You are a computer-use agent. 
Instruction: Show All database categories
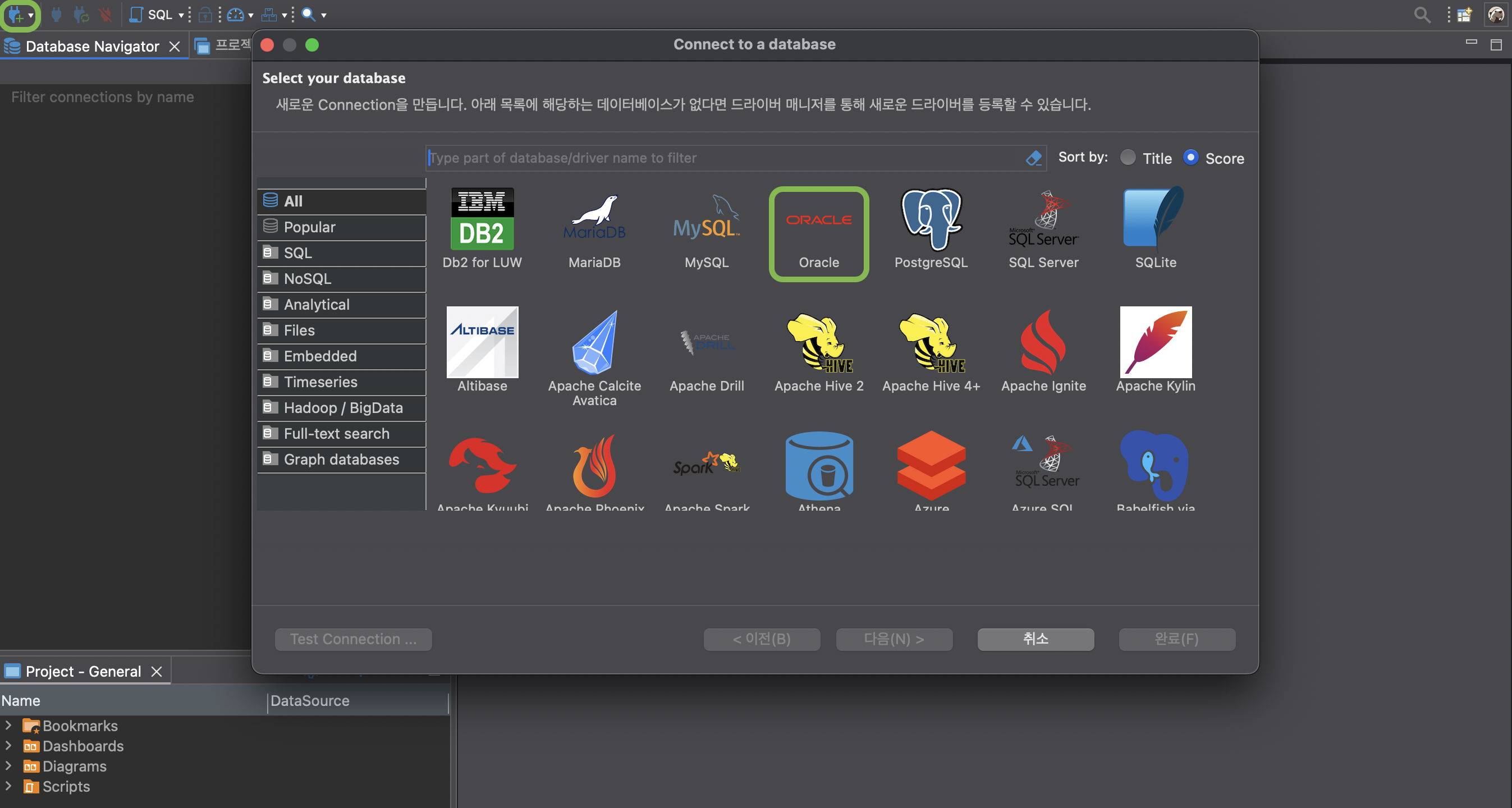click(341, 201)
